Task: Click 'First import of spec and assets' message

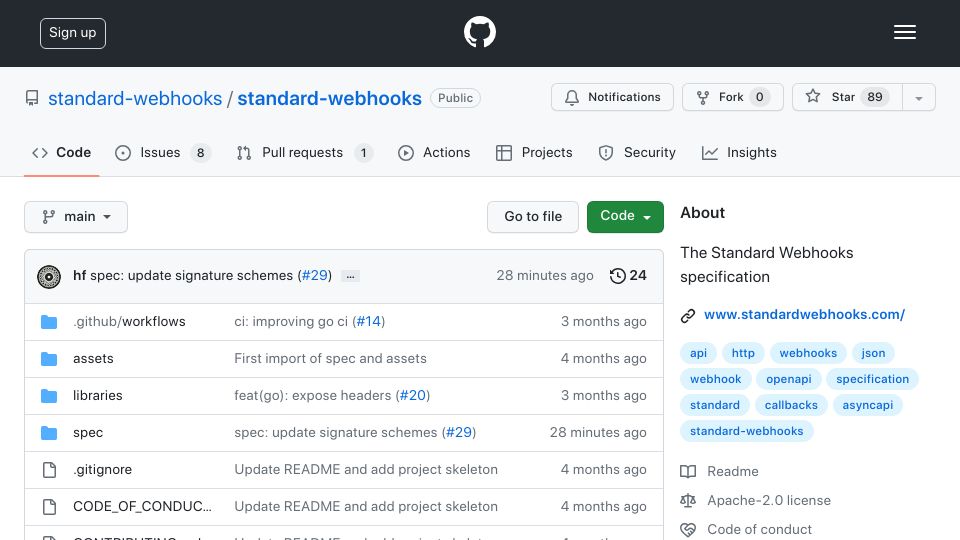Action: [330, 359]
